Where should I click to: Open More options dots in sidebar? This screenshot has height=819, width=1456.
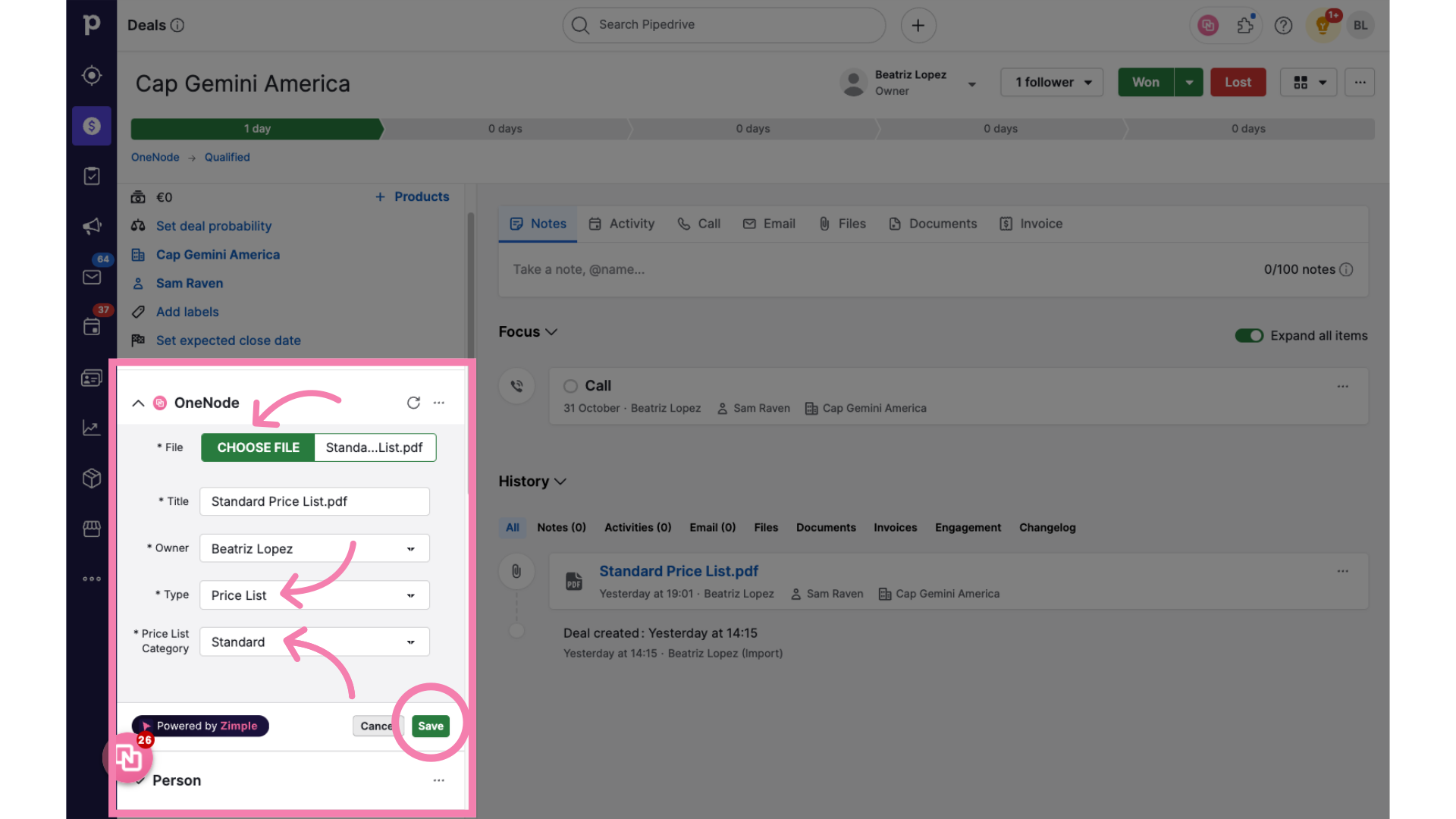[92, 579]
